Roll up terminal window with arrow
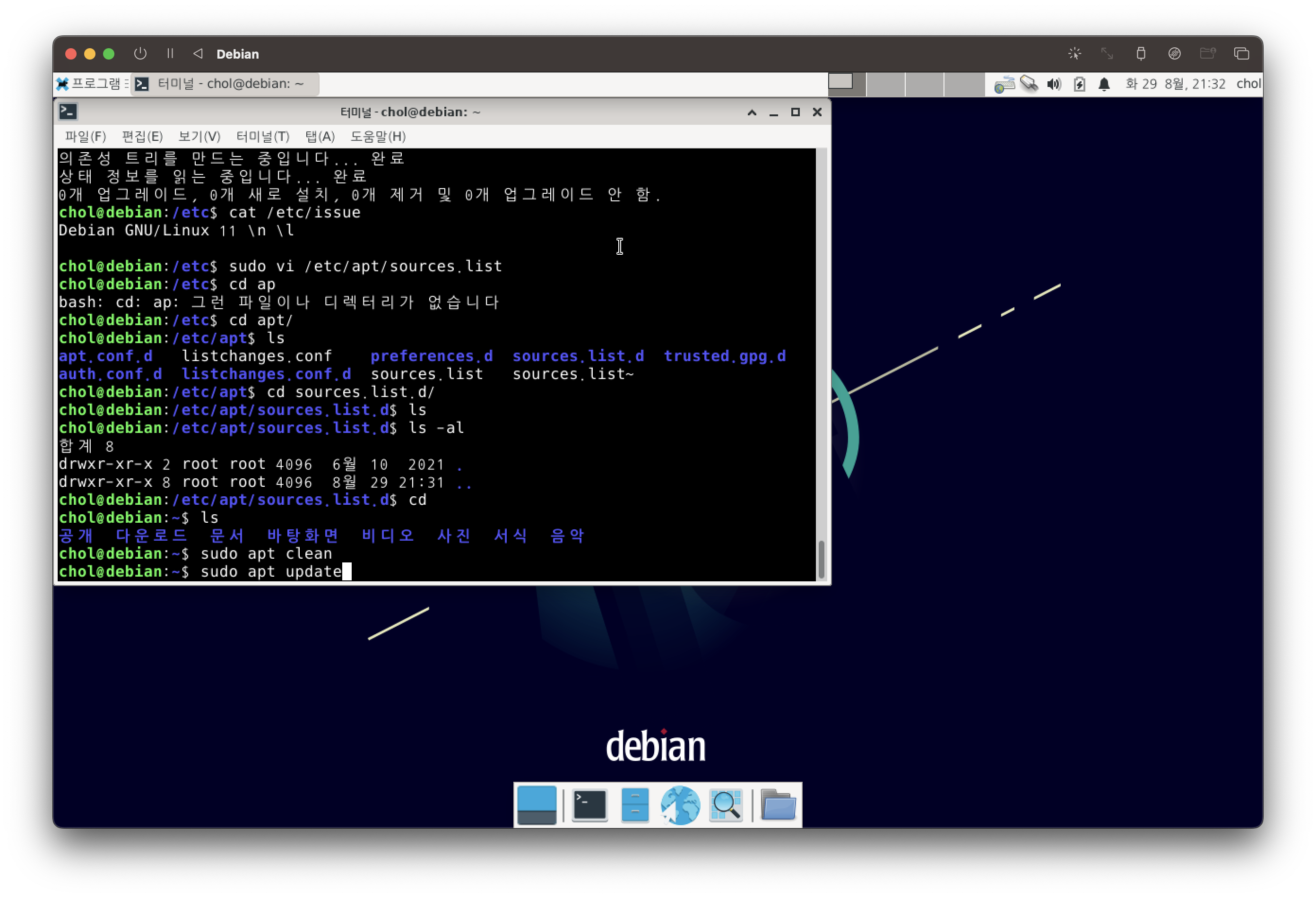The image size is (1316, 898). (x=752, y=112)
